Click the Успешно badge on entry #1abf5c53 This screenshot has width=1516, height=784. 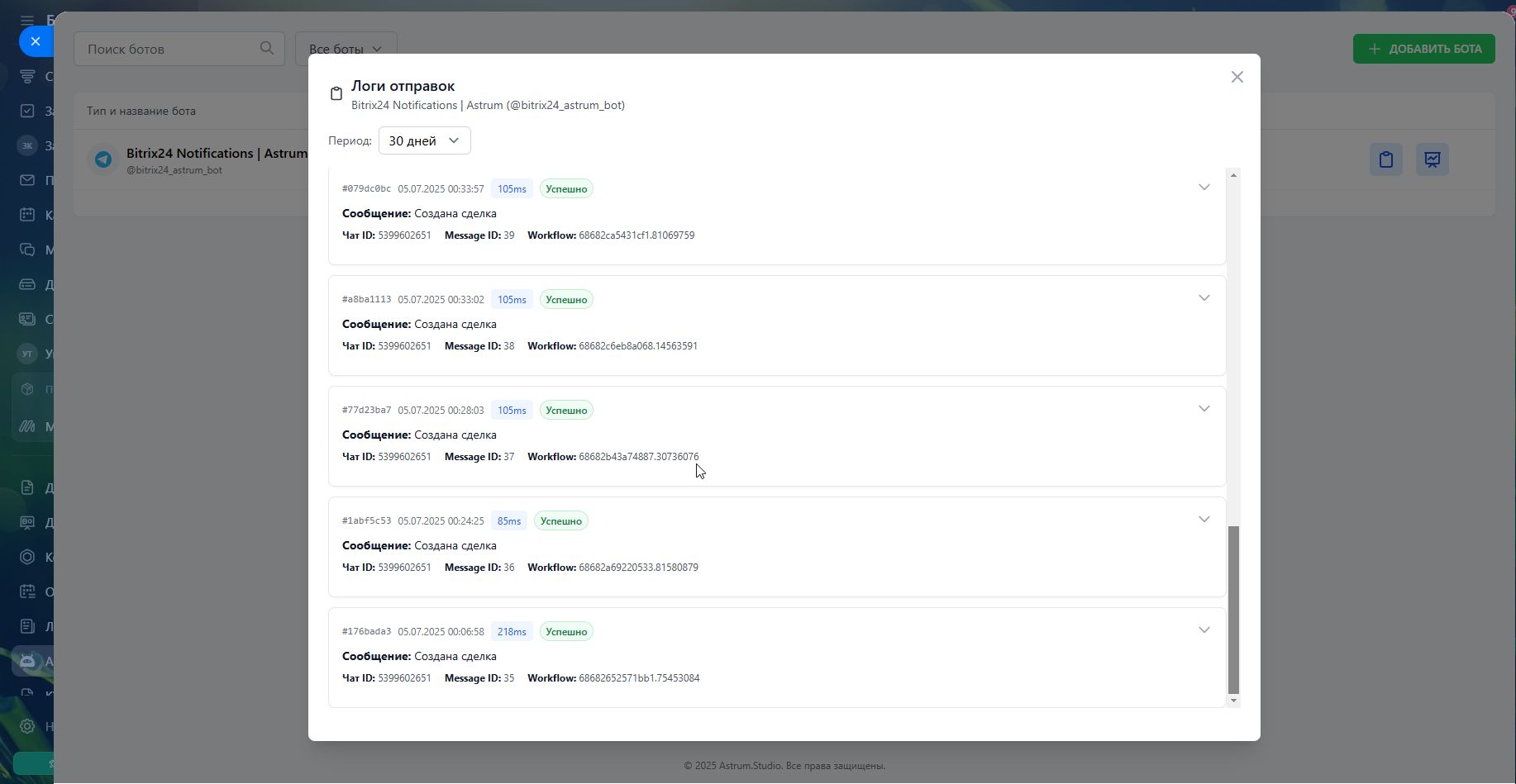point(560,521)
